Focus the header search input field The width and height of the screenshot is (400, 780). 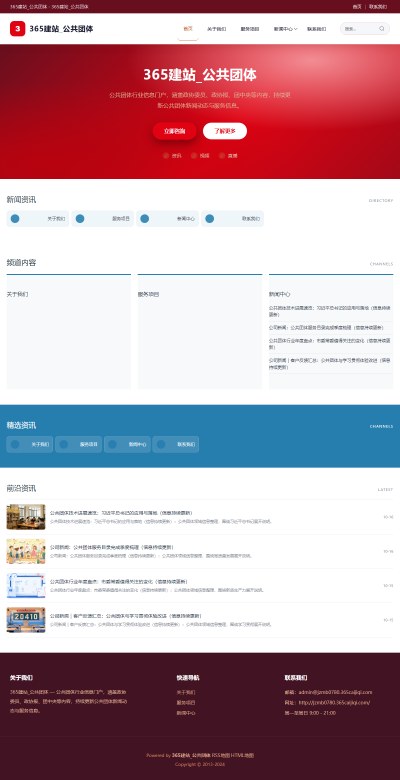tap(360, 29)
